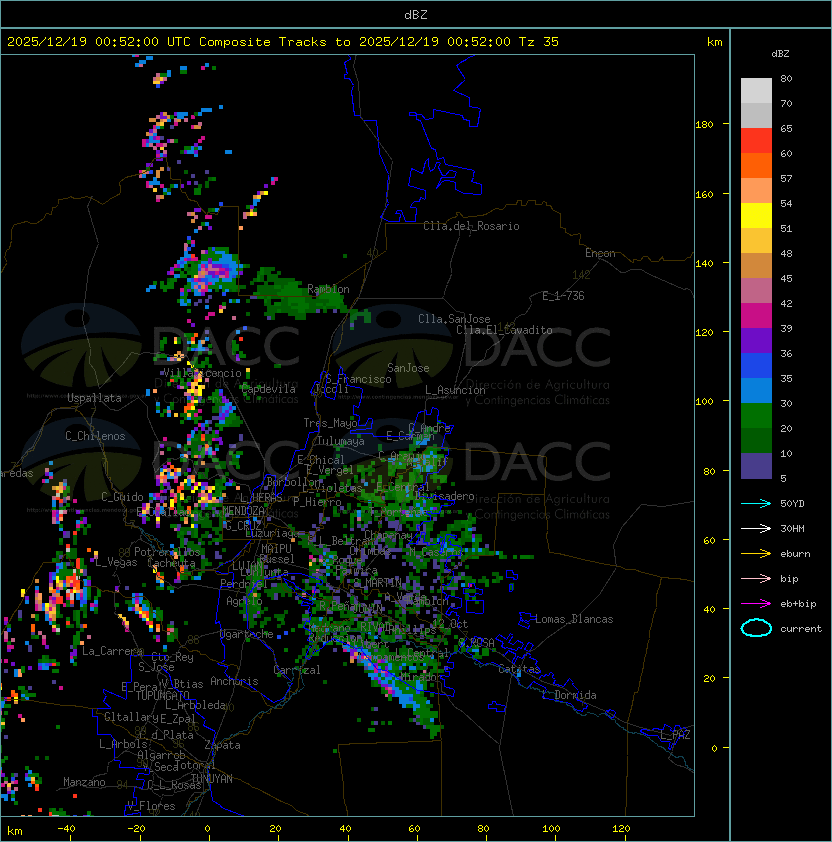The image size is (832, 842).
Task: Select the magenta 39–42 dBZ band
Action: coord(756,316)
